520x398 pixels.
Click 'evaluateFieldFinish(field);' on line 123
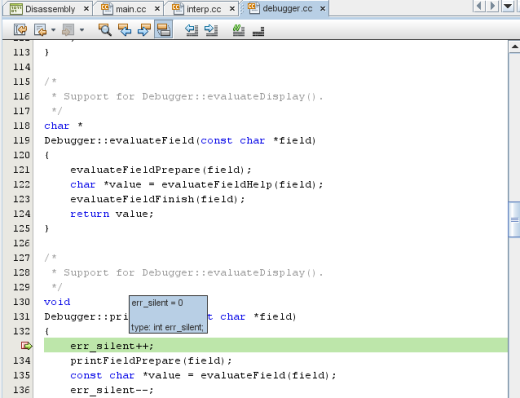(157, 199)
